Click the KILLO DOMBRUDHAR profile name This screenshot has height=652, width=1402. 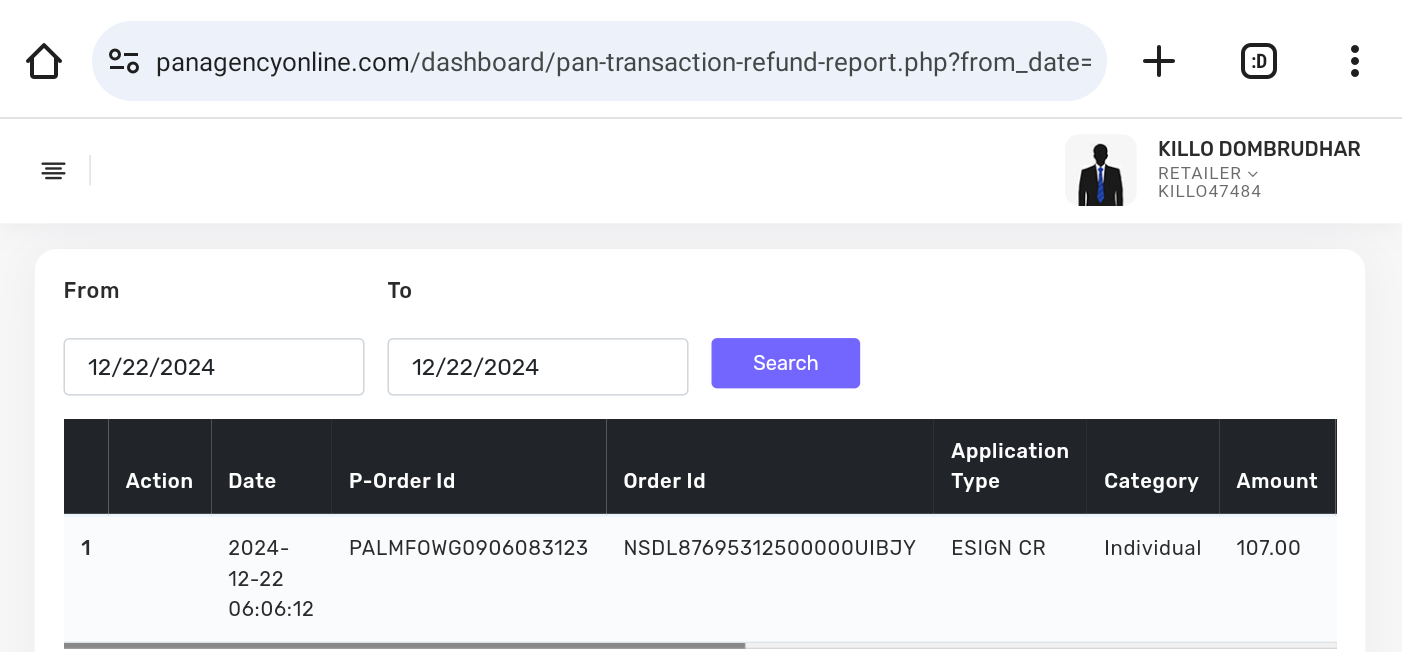tap(1258, 149)
